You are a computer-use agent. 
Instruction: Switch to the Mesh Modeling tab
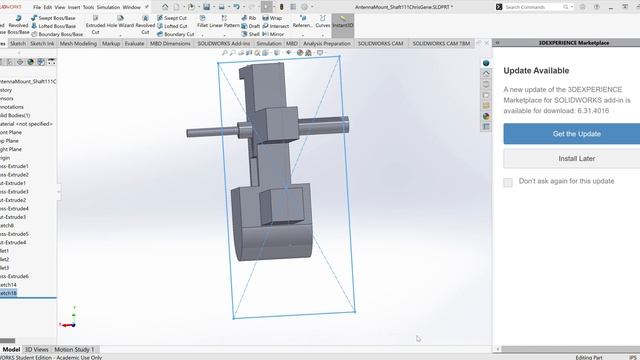point(78,43)
